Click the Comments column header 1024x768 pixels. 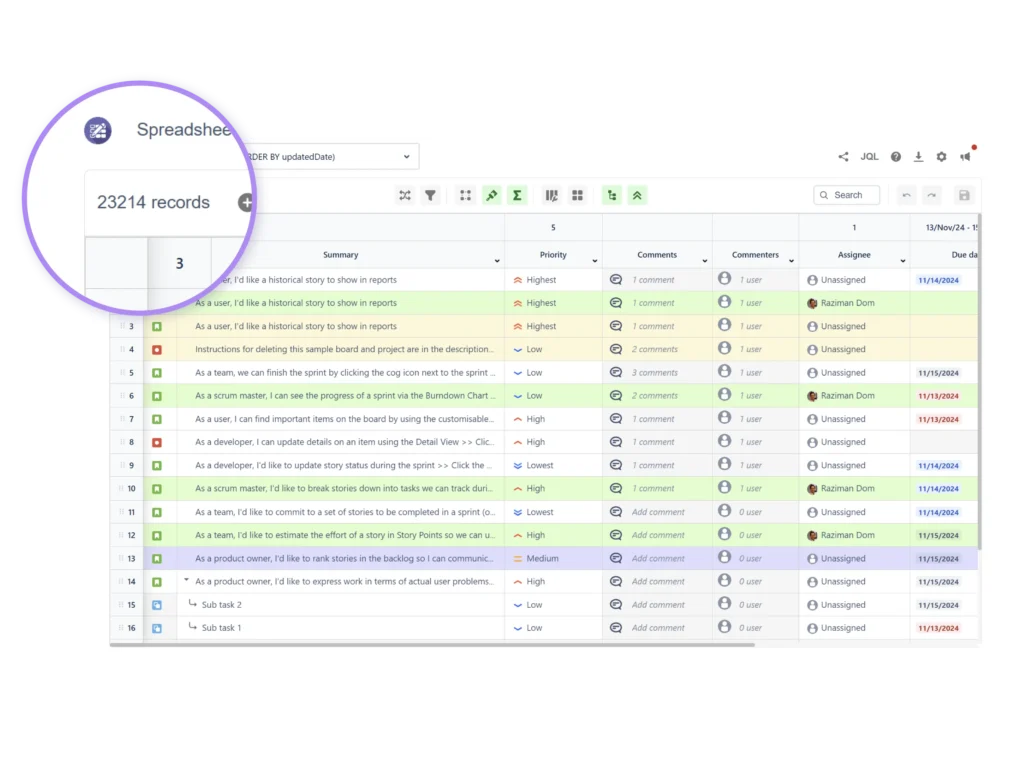click(657, 255)
